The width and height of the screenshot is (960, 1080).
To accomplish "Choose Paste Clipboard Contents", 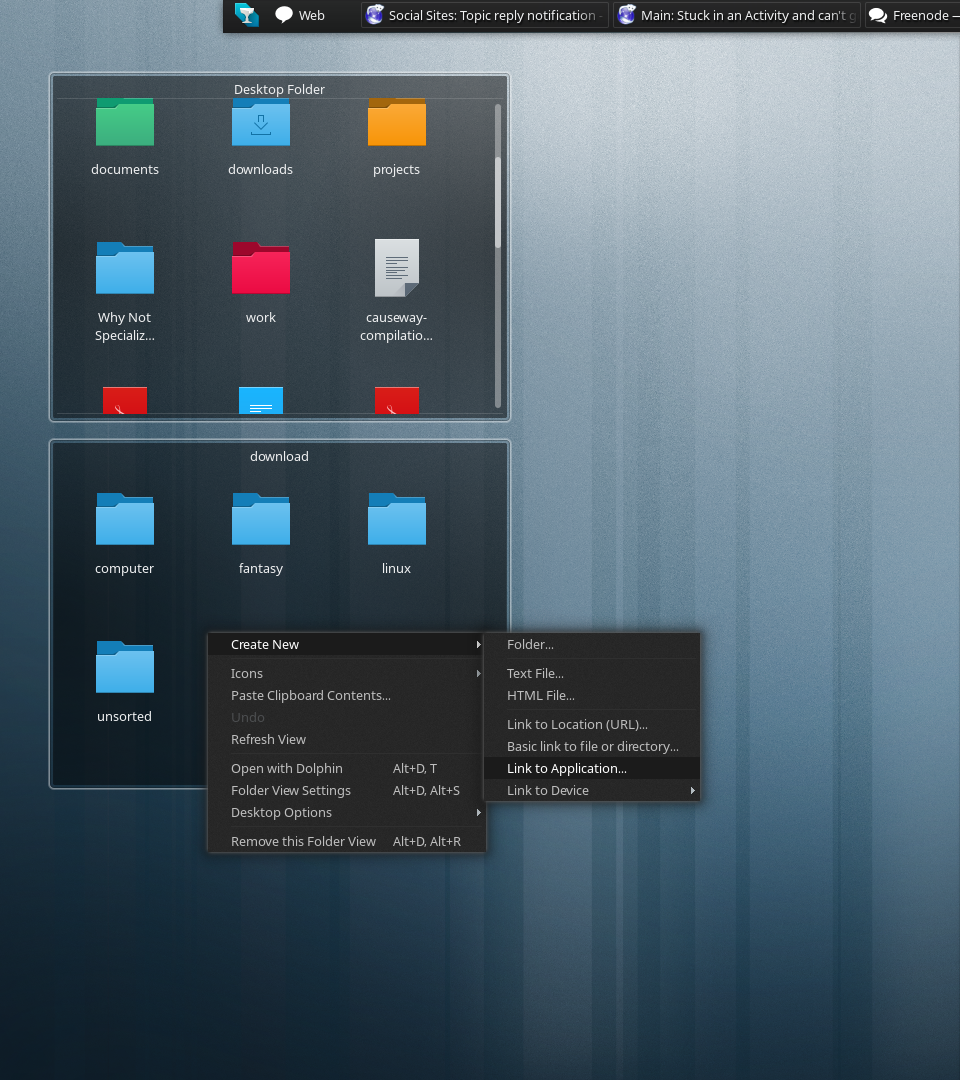I will pos(311,695).
